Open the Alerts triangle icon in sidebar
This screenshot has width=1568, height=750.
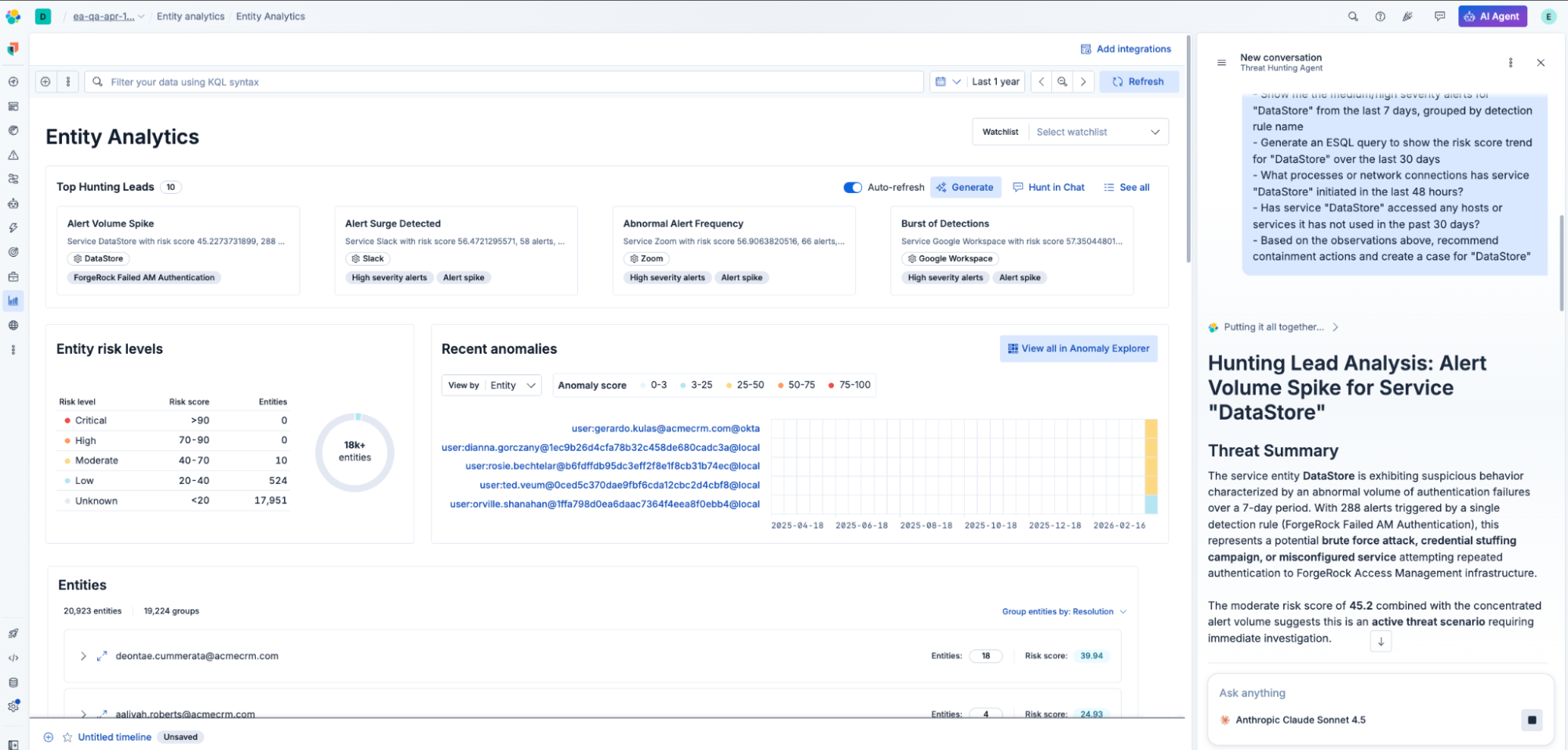click(x=13, y=155)
